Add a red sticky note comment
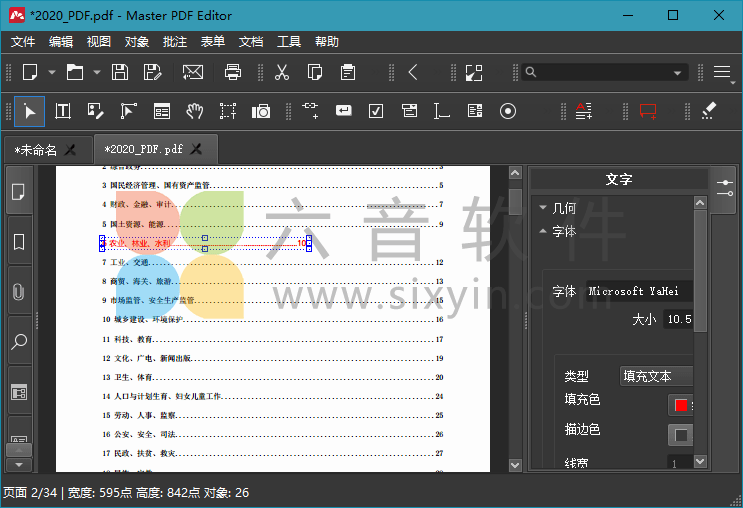Screen dimensions: 743x508 point(648,111)
